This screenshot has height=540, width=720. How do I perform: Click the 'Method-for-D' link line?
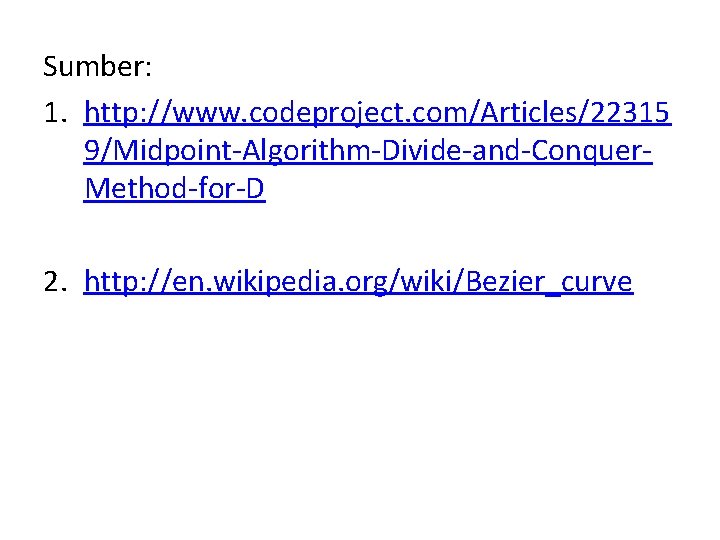coord(174,188)
